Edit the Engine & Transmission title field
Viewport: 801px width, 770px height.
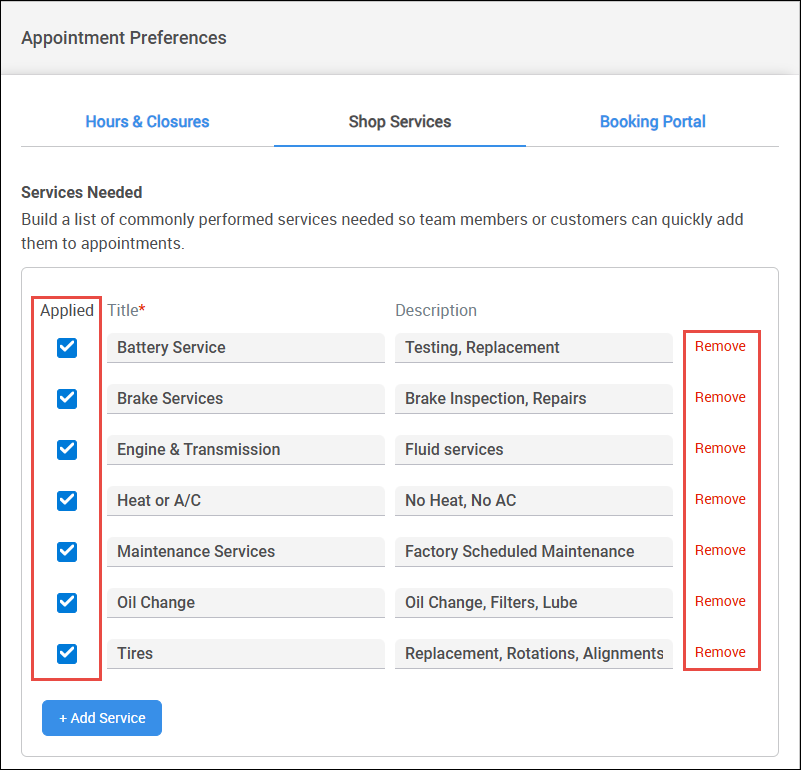click(246, 450)
